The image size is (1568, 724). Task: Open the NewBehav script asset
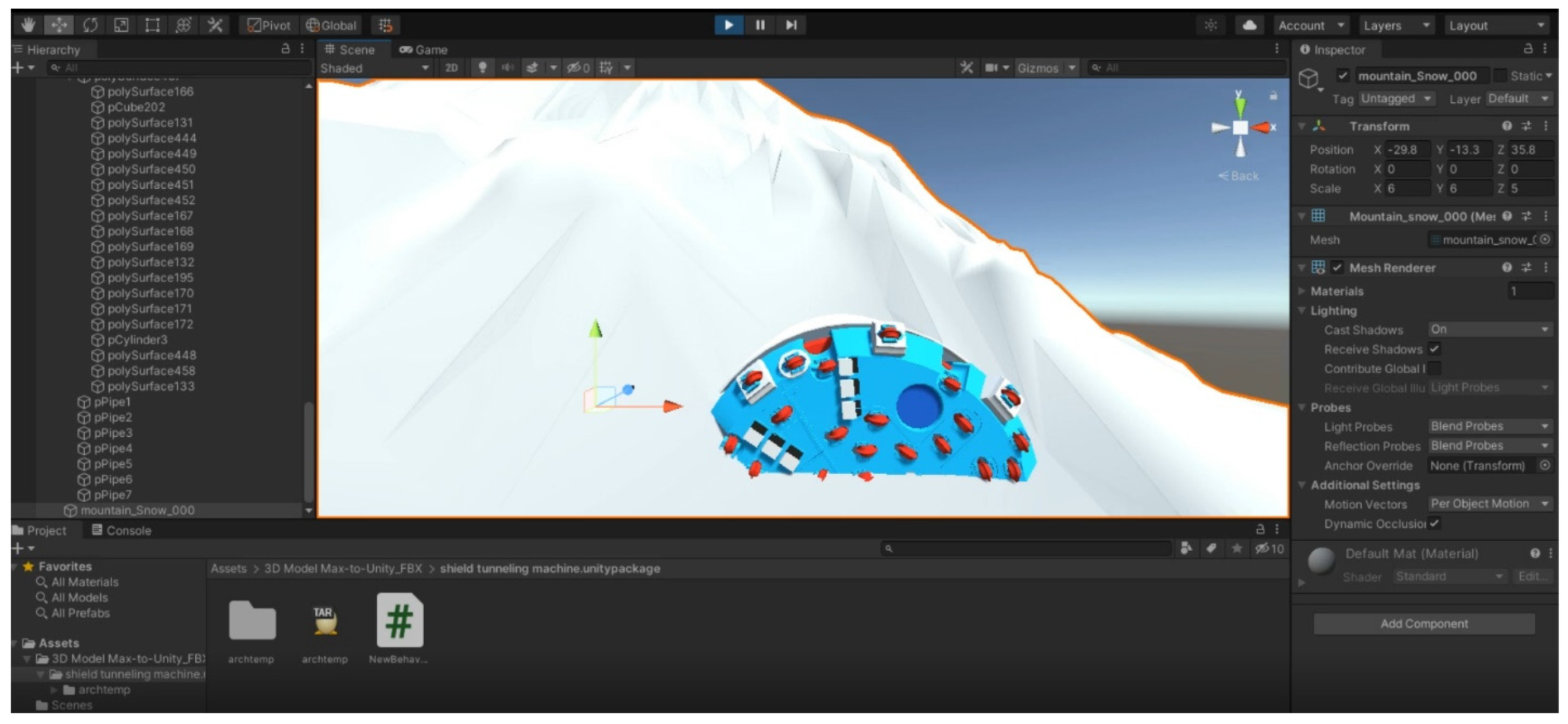point(399,621)
